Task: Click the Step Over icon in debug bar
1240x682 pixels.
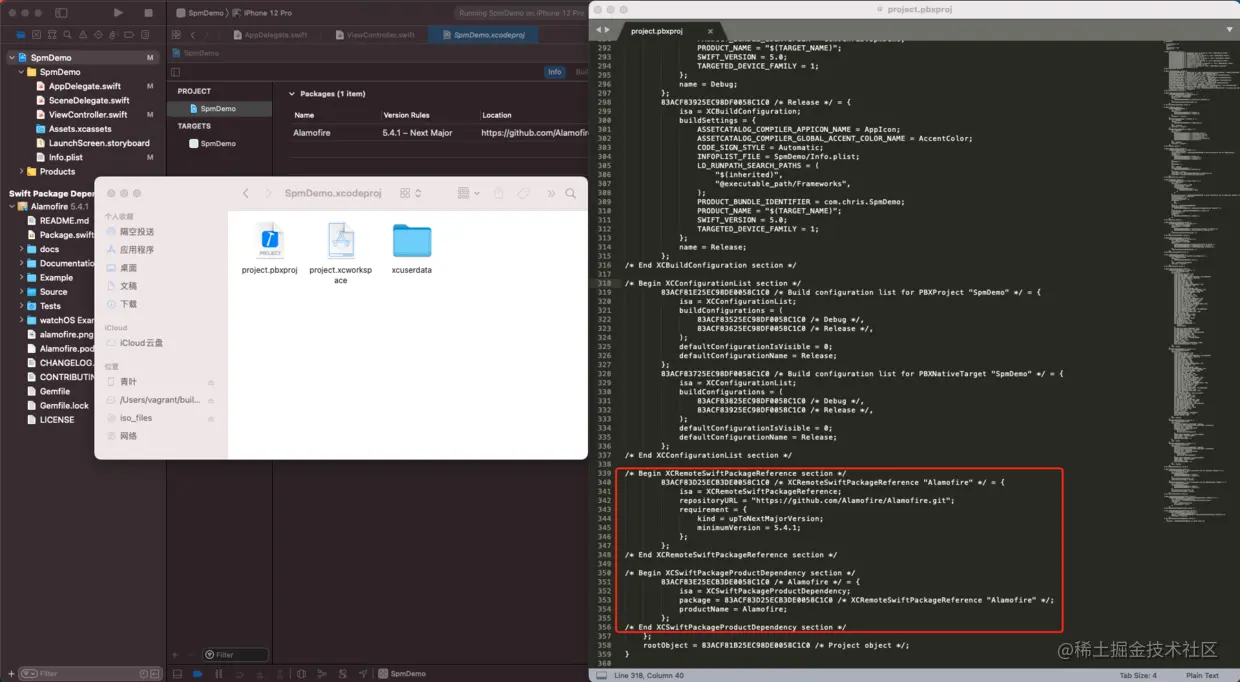Action: pyautogui.click(x=241, y=674)
